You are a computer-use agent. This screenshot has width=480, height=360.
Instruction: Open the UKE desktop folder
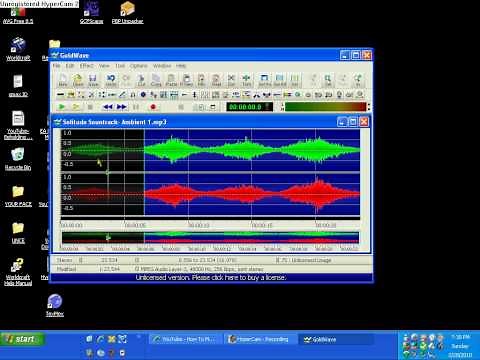pyautogui.click(x=18, y=233)
